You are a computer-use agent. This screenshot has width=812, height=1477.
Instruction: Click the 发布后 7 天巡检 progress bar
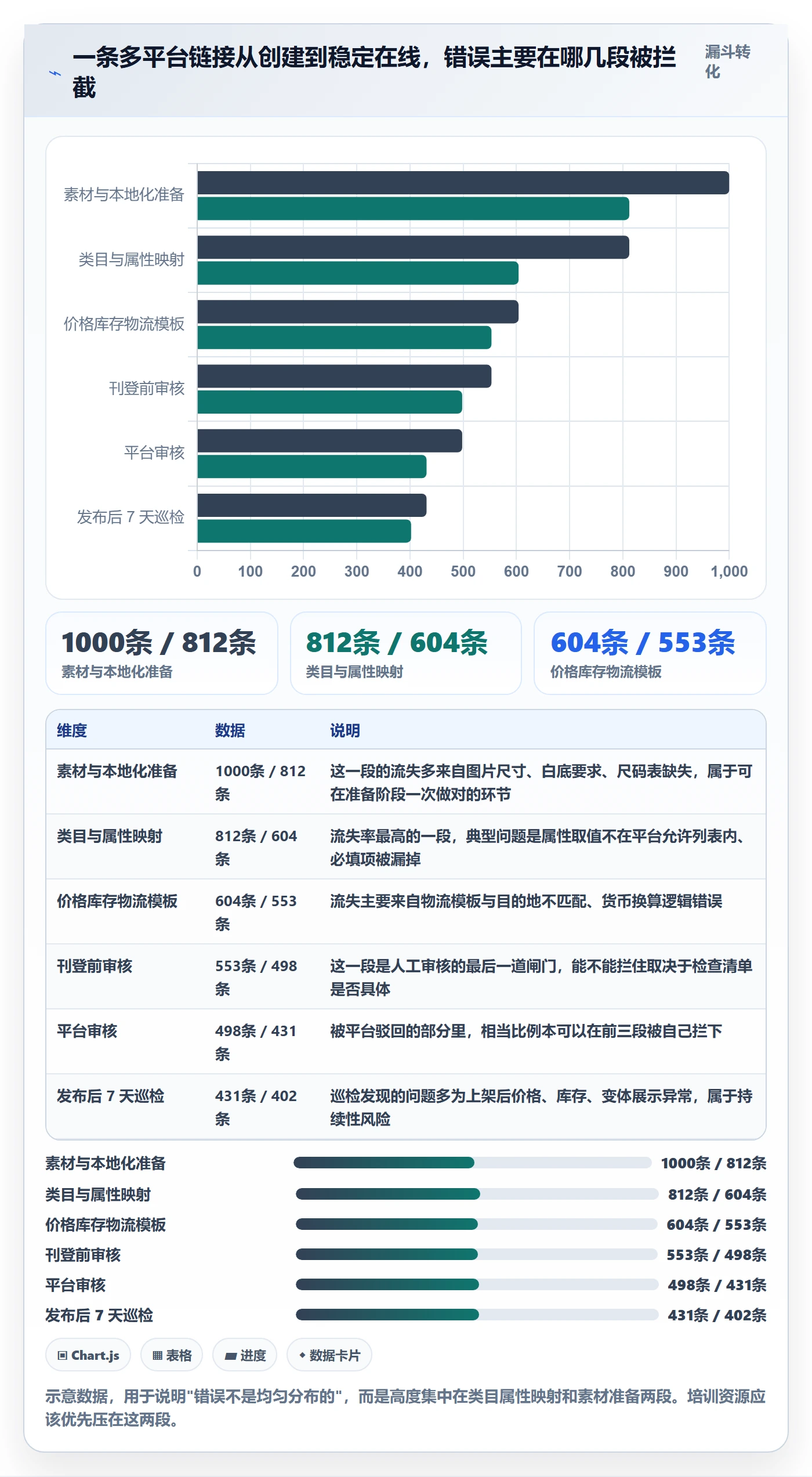click(x=477, y=1315)
